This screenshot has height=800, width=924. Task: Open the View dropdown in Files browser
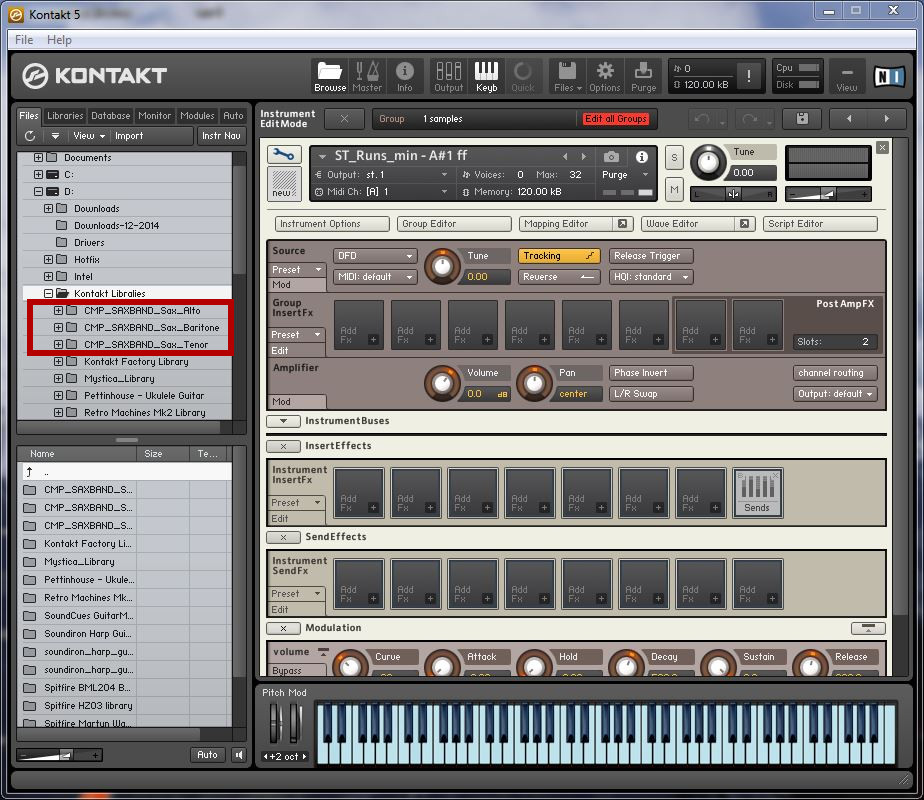88,136
